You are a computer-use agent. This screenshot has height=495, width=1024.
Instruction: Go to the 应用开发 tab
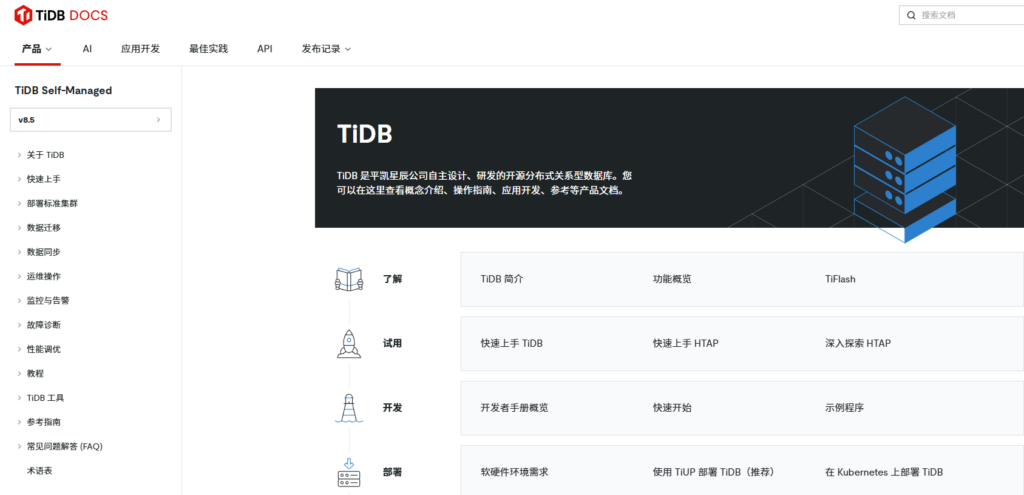pyautogui.click(x=140, y=49)
